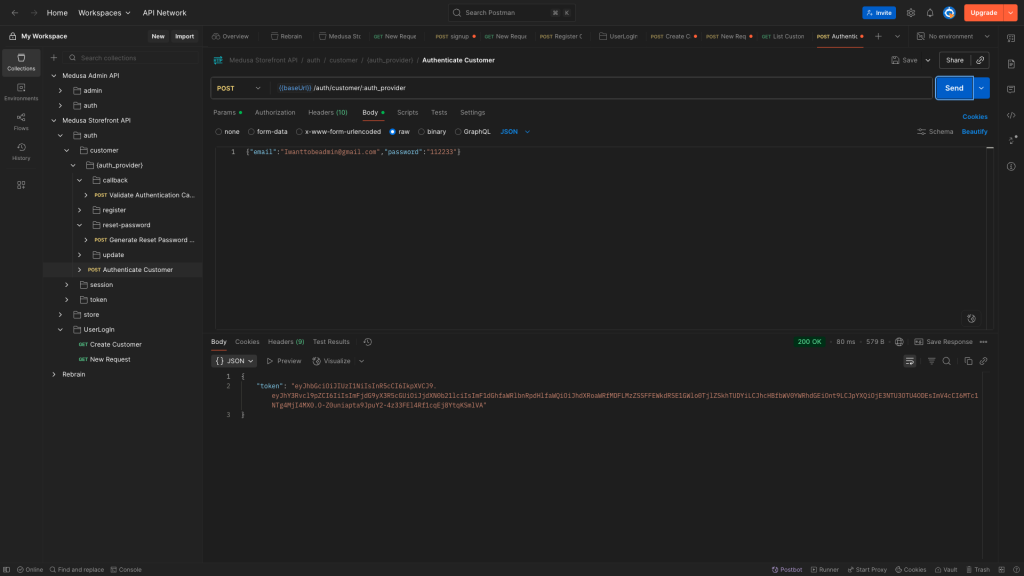Switch to the Params tab
Image resolution: width=1024 pixels, height=576 pixels.
[227, 112]
